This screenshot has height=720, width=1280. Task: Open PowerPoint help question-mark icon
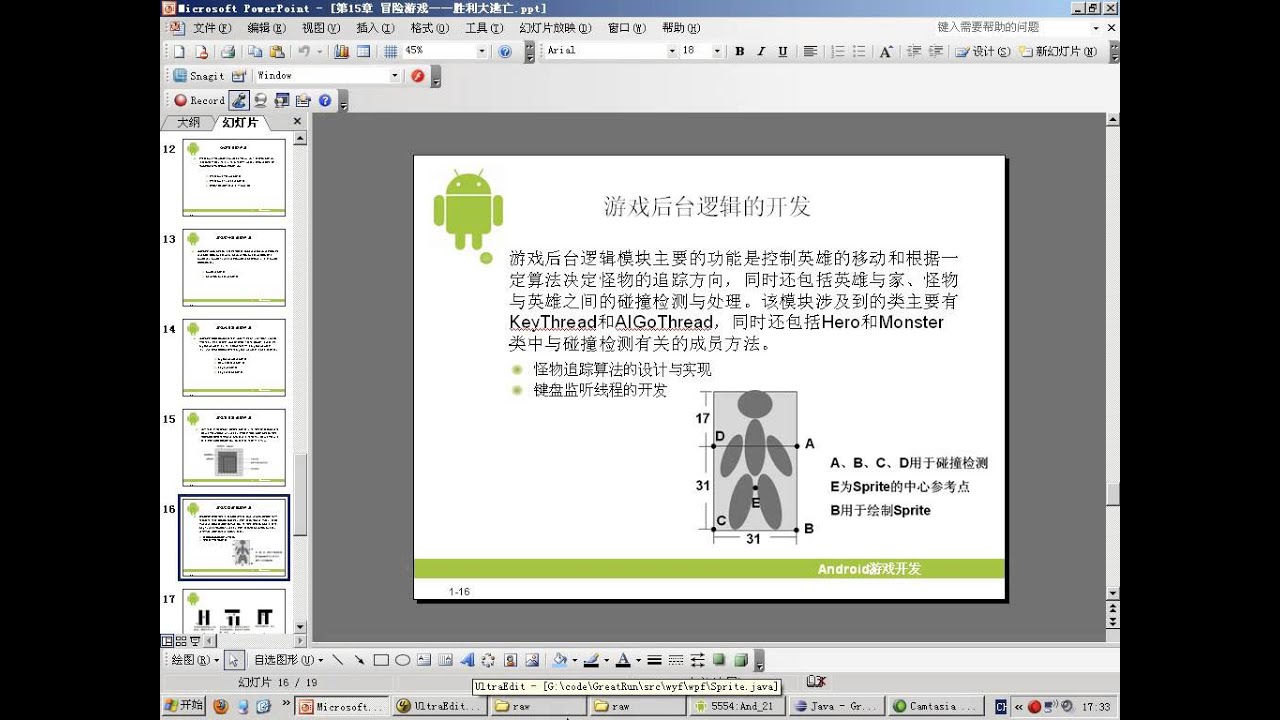point(505,52)
